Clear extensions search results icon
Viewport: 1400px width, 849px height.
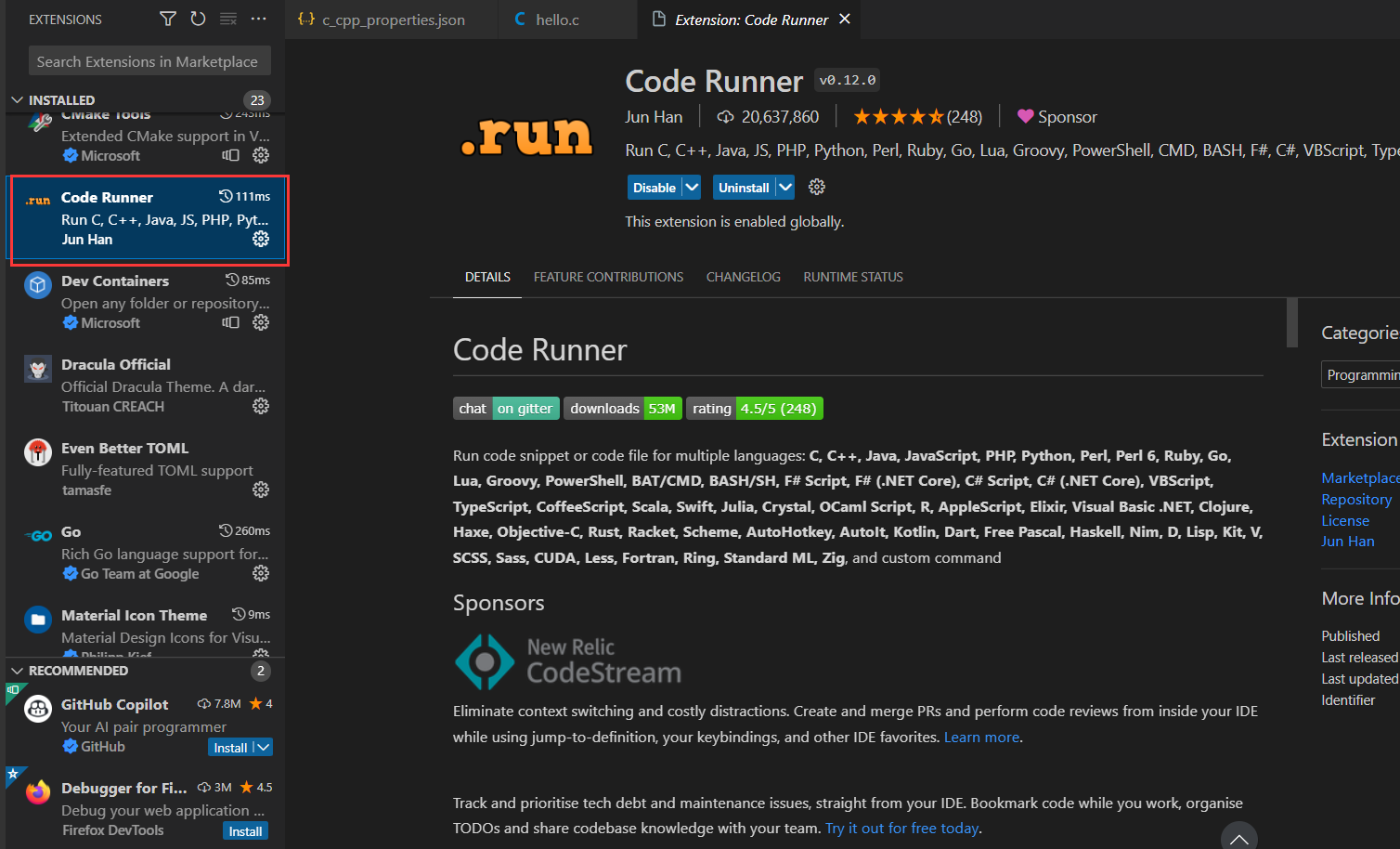point(228,19)
